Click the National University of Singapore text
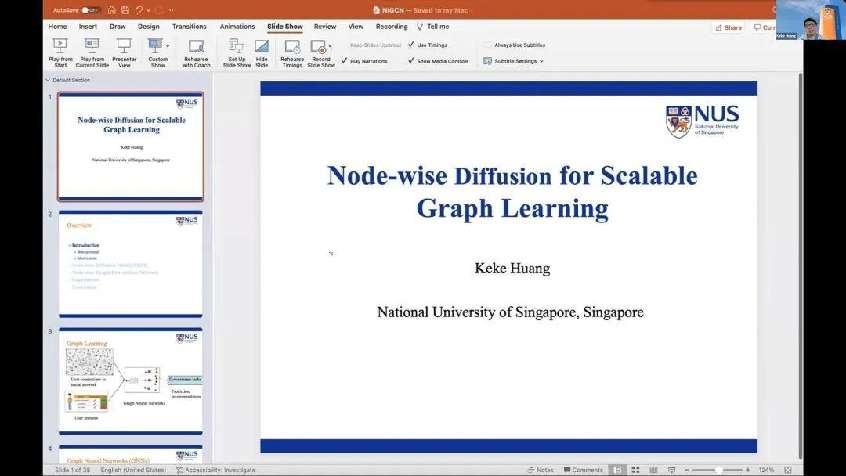 tap(510, 312)
